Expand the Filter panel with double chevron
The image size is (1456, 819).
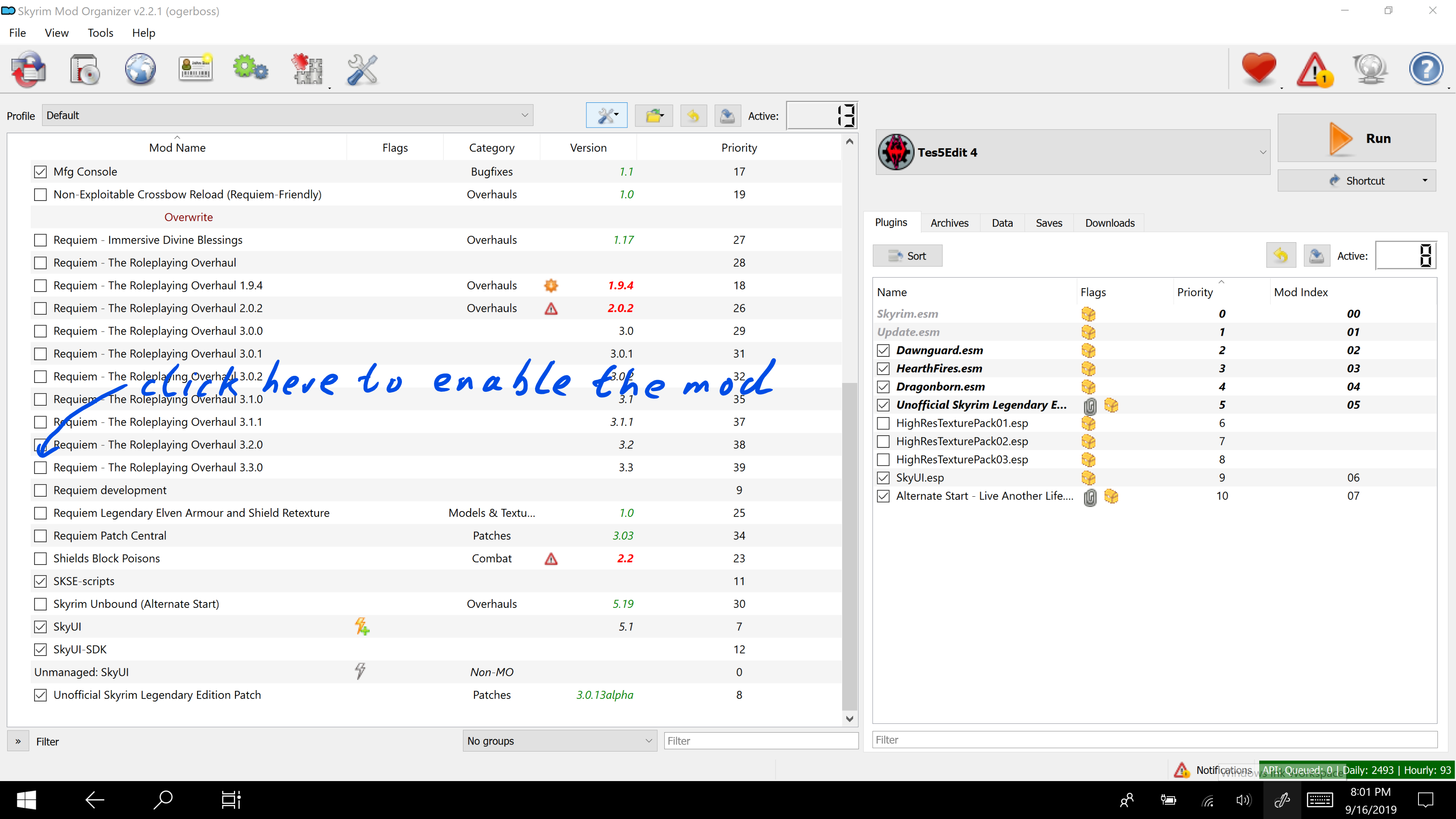click(x=18, y=741)
